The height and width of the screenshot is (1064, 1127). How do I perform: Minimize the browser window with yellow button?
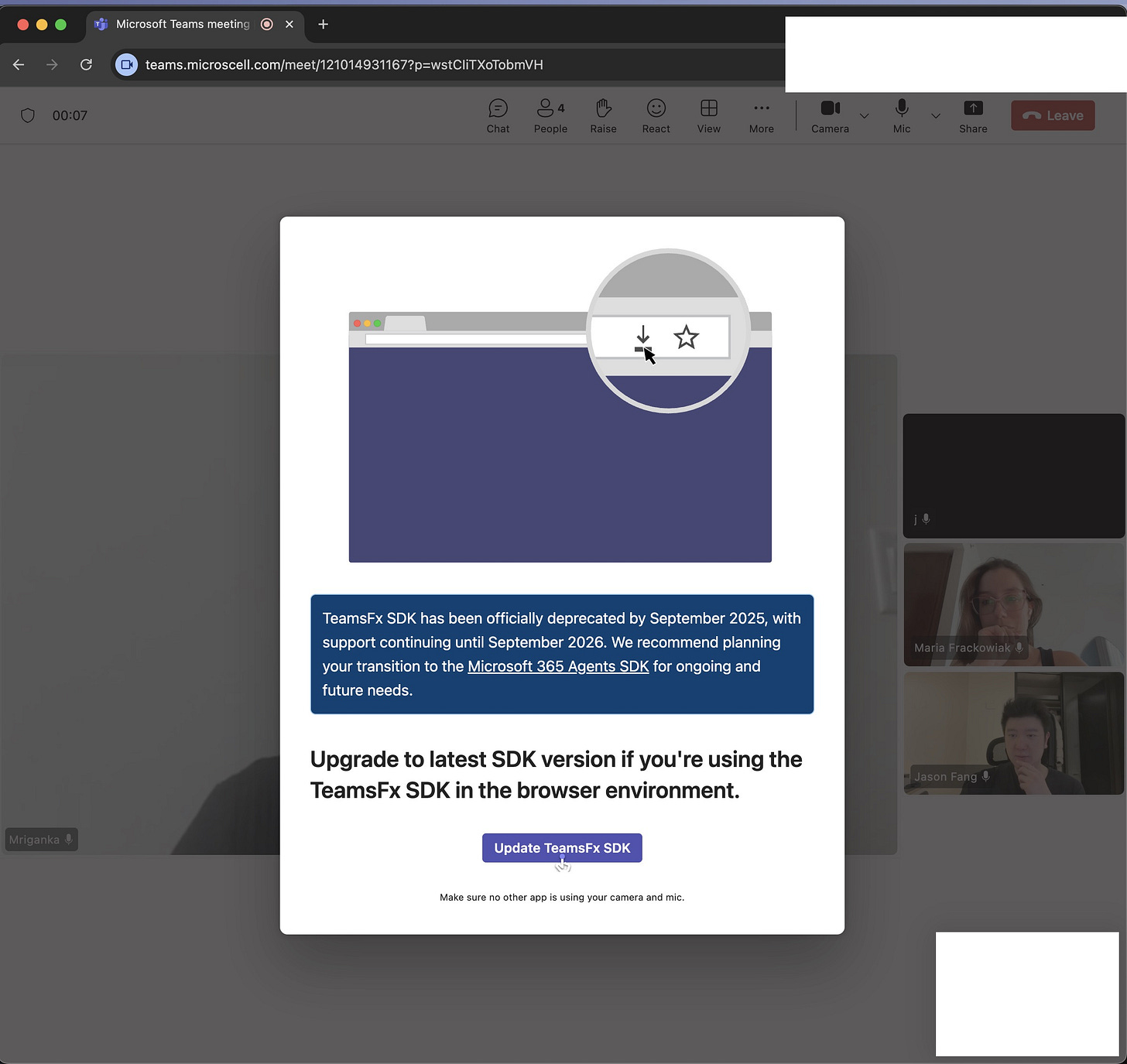(42, 25)
